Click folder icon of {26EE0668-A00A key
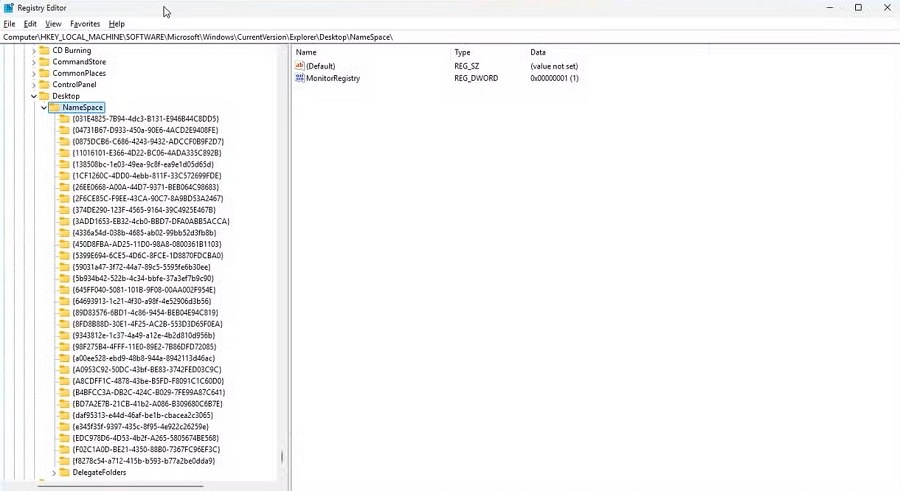 pyautogui.click(x=64, y=187)
